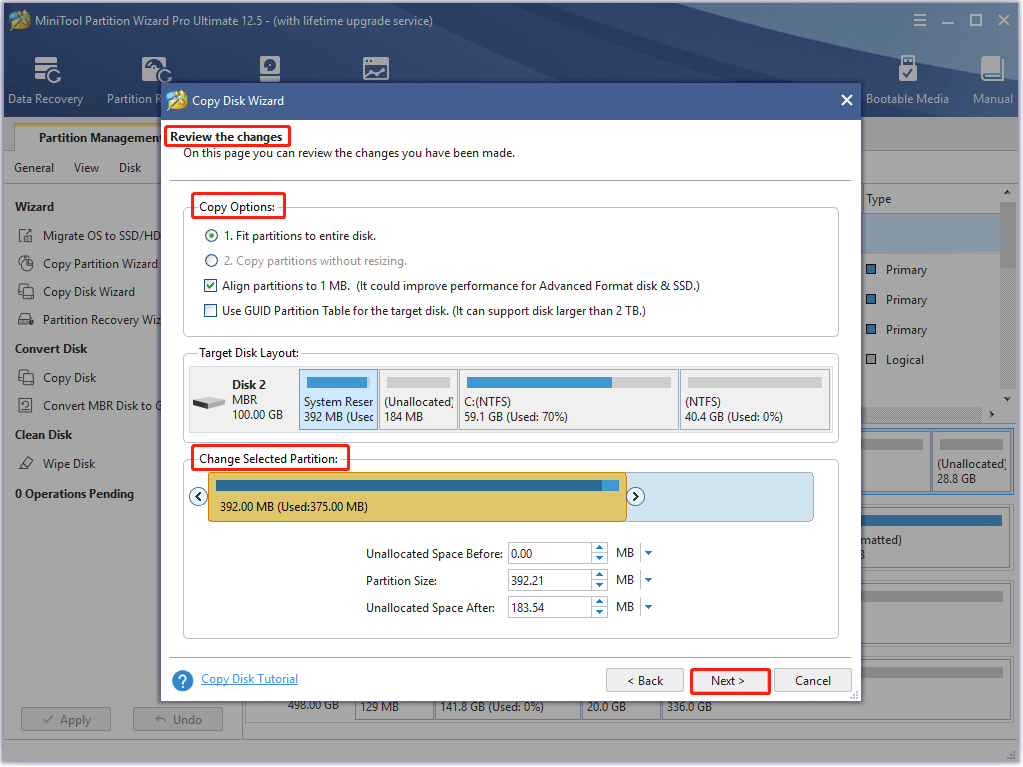Click horizontal scroll right arrow in partition list
Viewport: 1023px width, 767px height.
[x=992, y=414]
